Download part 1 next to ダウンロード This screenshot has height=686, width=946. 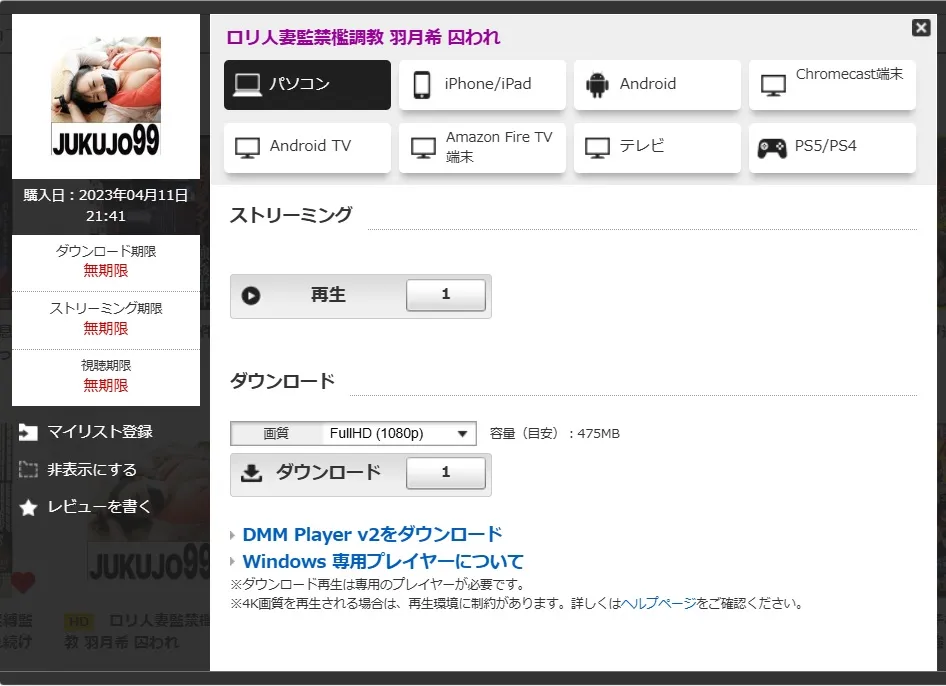click(x=446, y=473)
